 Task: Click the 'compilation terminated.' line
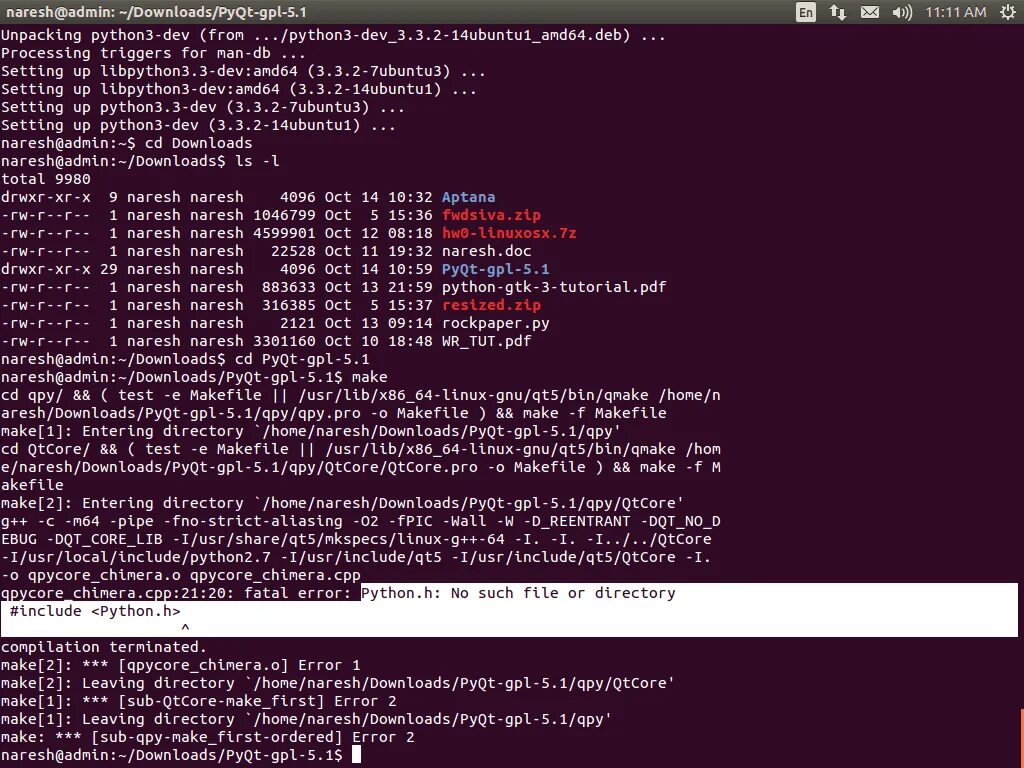(104, 647)
